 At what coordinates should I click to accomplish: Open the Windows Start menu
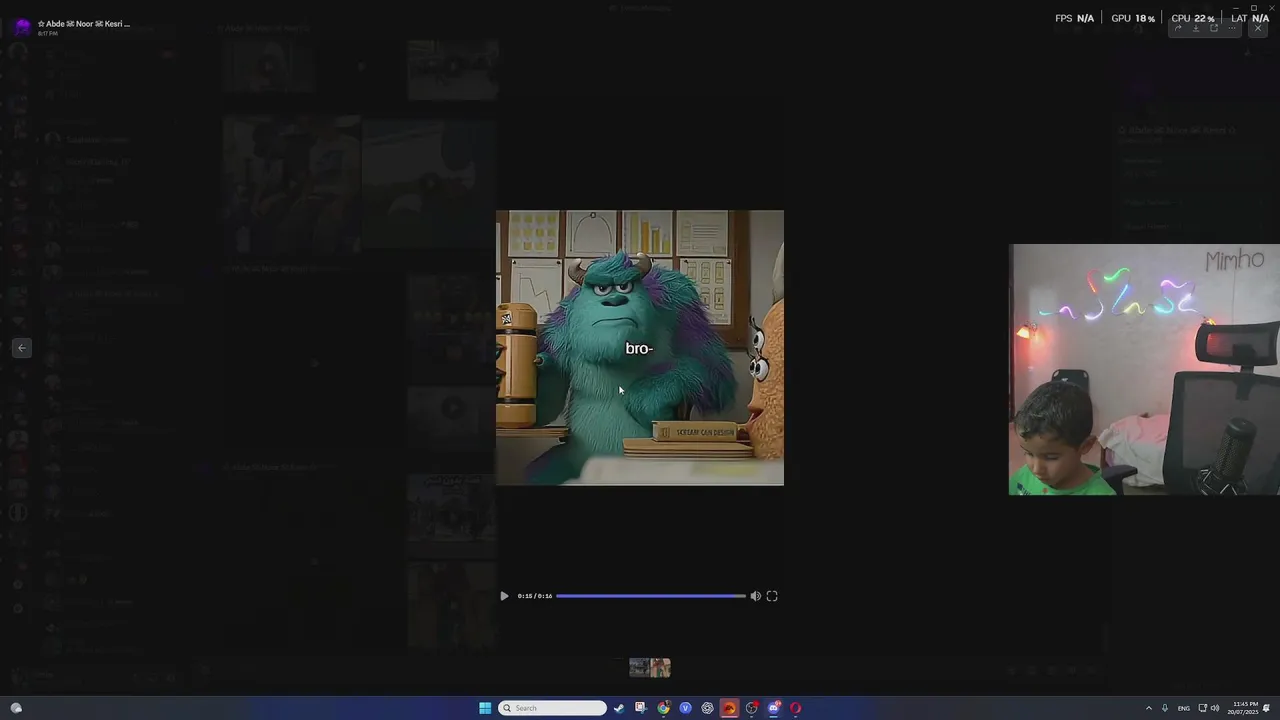point(485,708)
